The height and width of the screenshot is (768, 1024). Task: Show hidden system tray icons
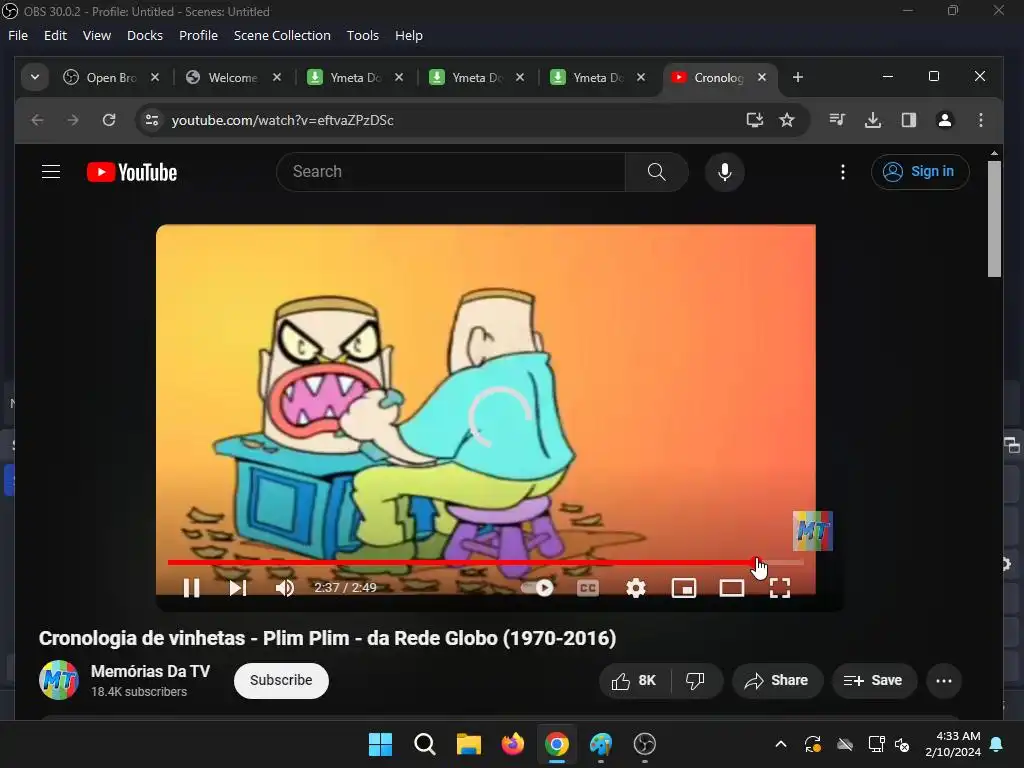point(780,744)
